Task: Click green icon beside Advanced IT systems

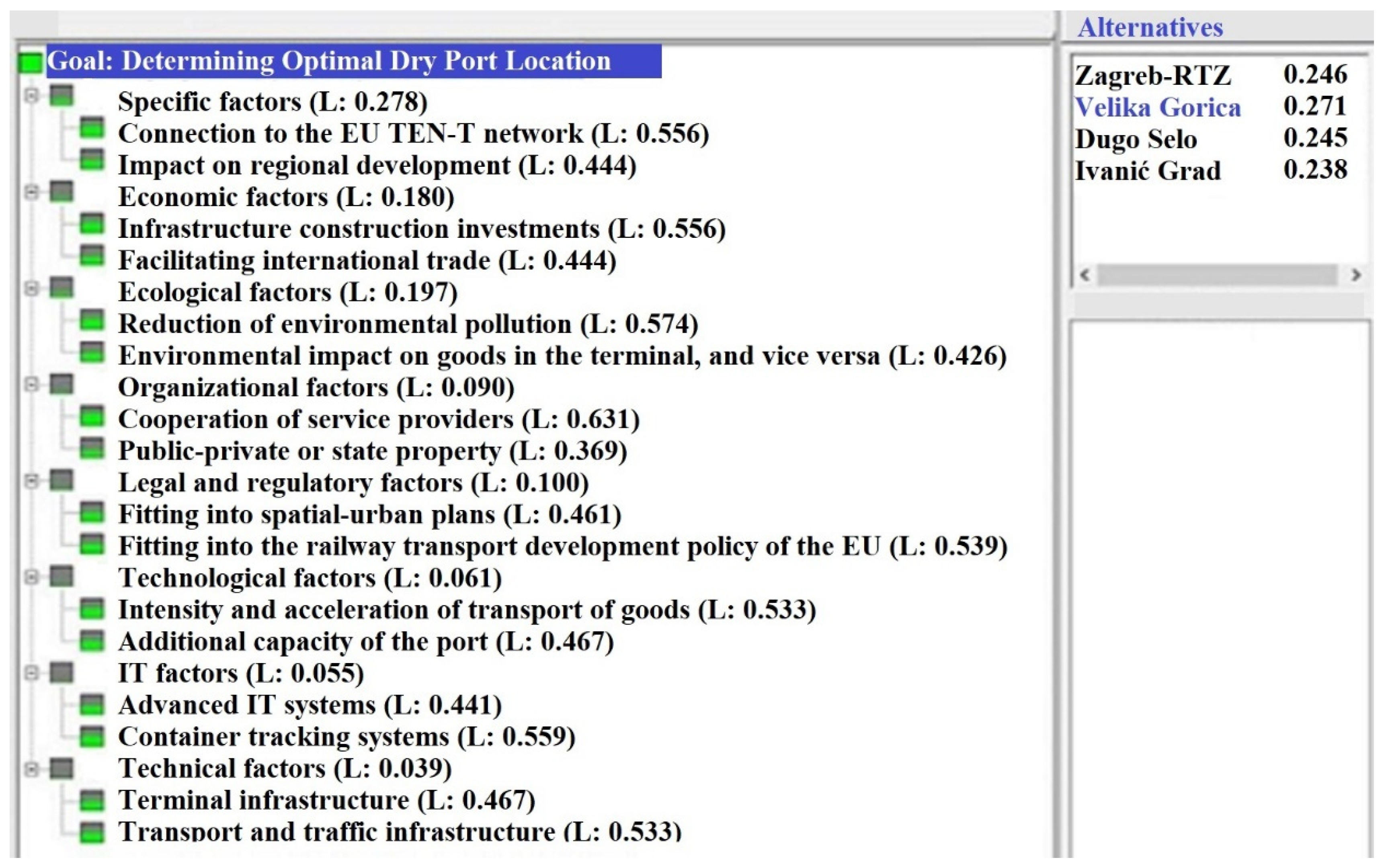Action: 91,704
